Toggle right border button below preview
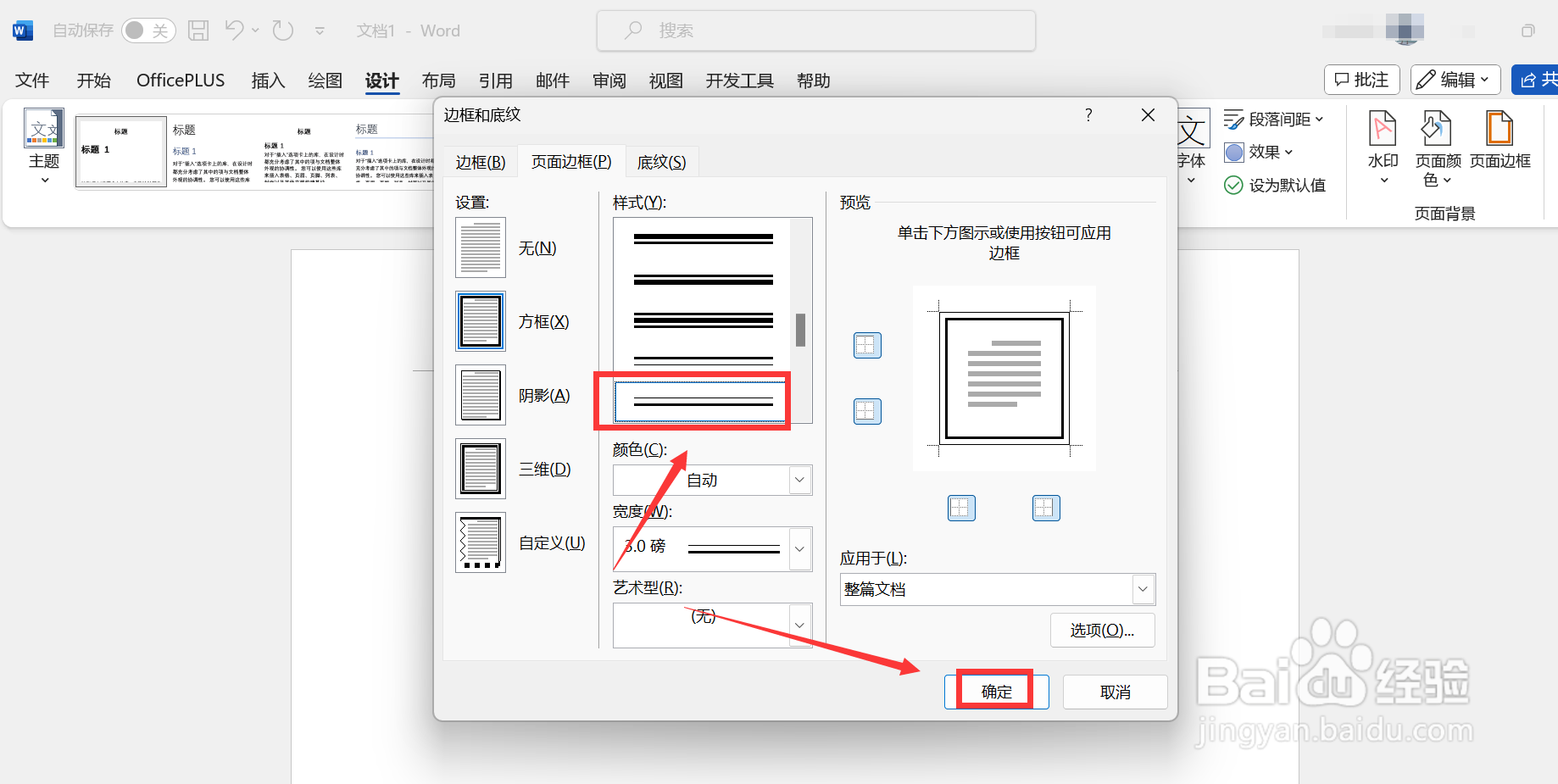This screenshot has height=784, width=1558. (x=1046, y=508)
